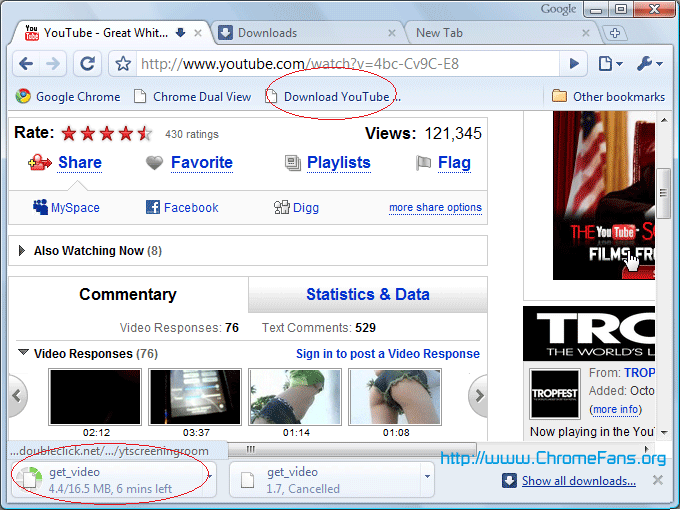
Task: Open dropdown arrow for cancelled get_video download
Action: (x=427, y=477)
